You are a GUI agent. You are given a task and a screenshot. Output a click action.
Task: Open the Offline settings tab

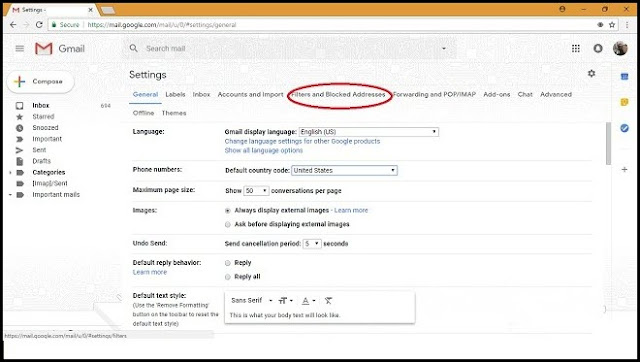click(x=143, y=113)
